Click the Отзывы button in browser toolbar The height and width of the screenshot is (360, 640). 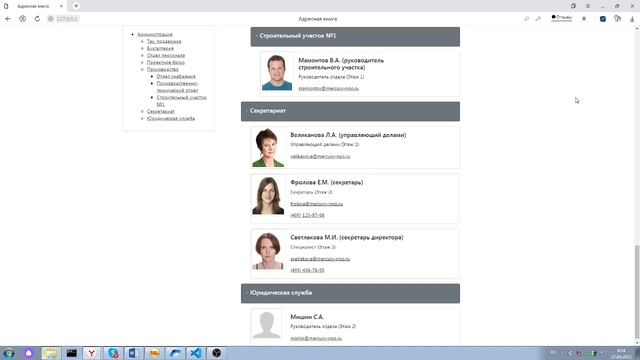pyautogui.click(x=562, y=18)
